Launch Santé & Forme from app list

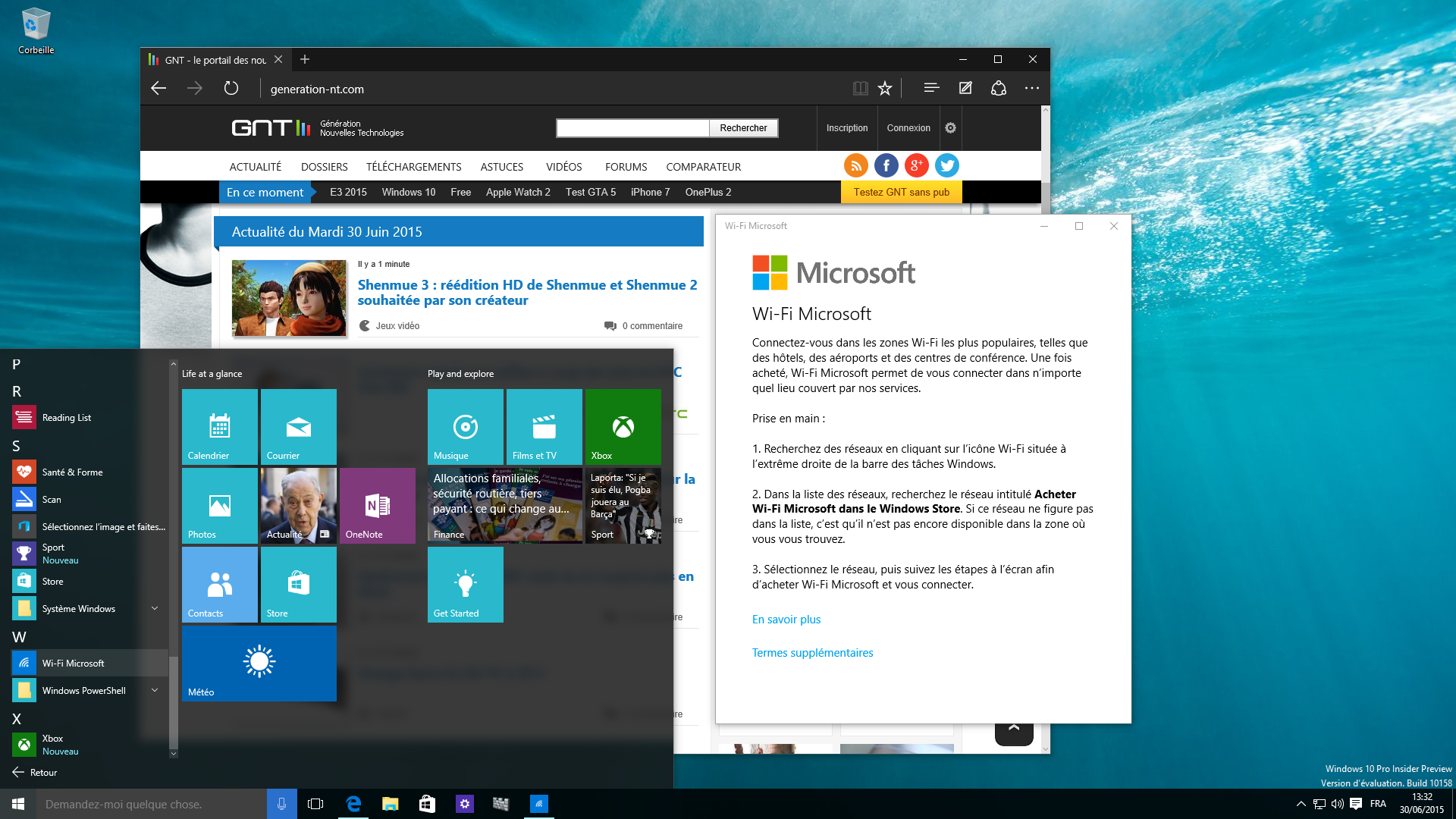coord(89,472)
